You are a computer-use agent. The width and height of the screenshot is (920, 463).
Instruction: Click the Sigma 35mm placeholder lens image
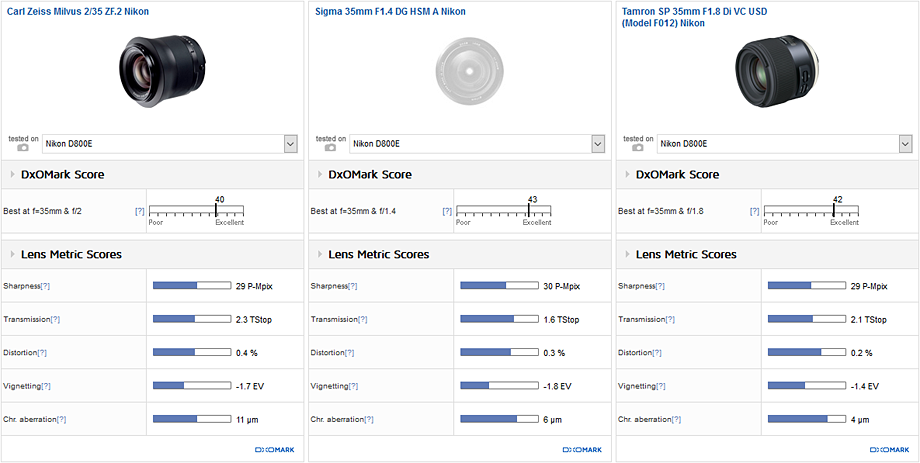(x=469, y=70)
